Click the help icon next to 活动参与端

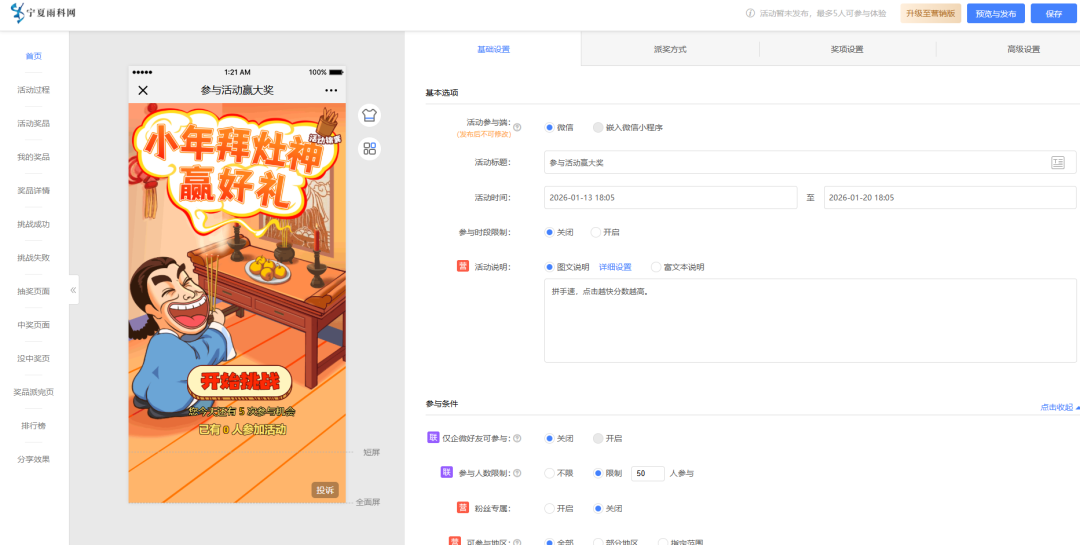coord(517,127)
